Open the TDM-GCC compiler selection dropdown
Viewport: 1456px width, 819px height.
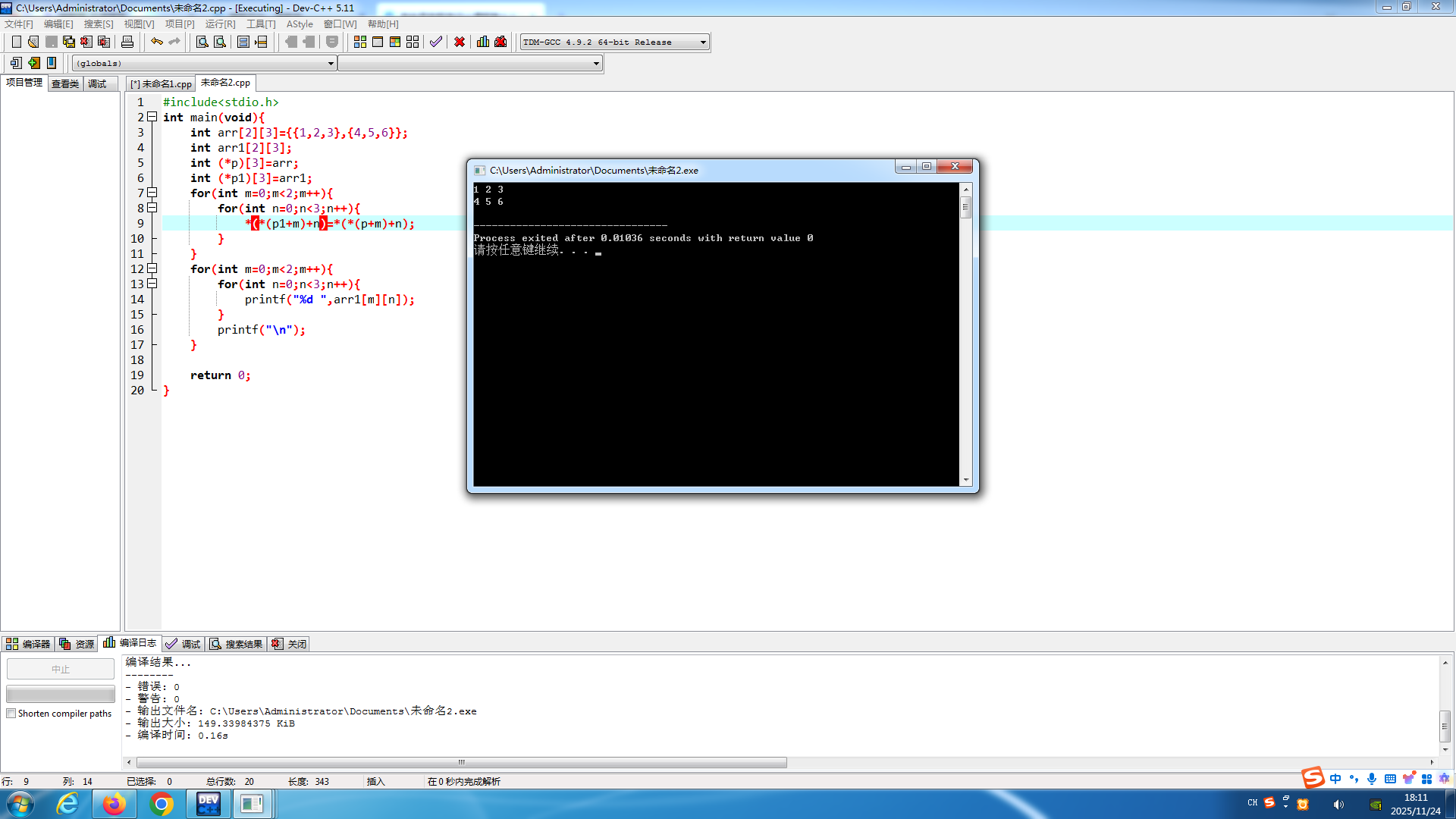point(703,42)
